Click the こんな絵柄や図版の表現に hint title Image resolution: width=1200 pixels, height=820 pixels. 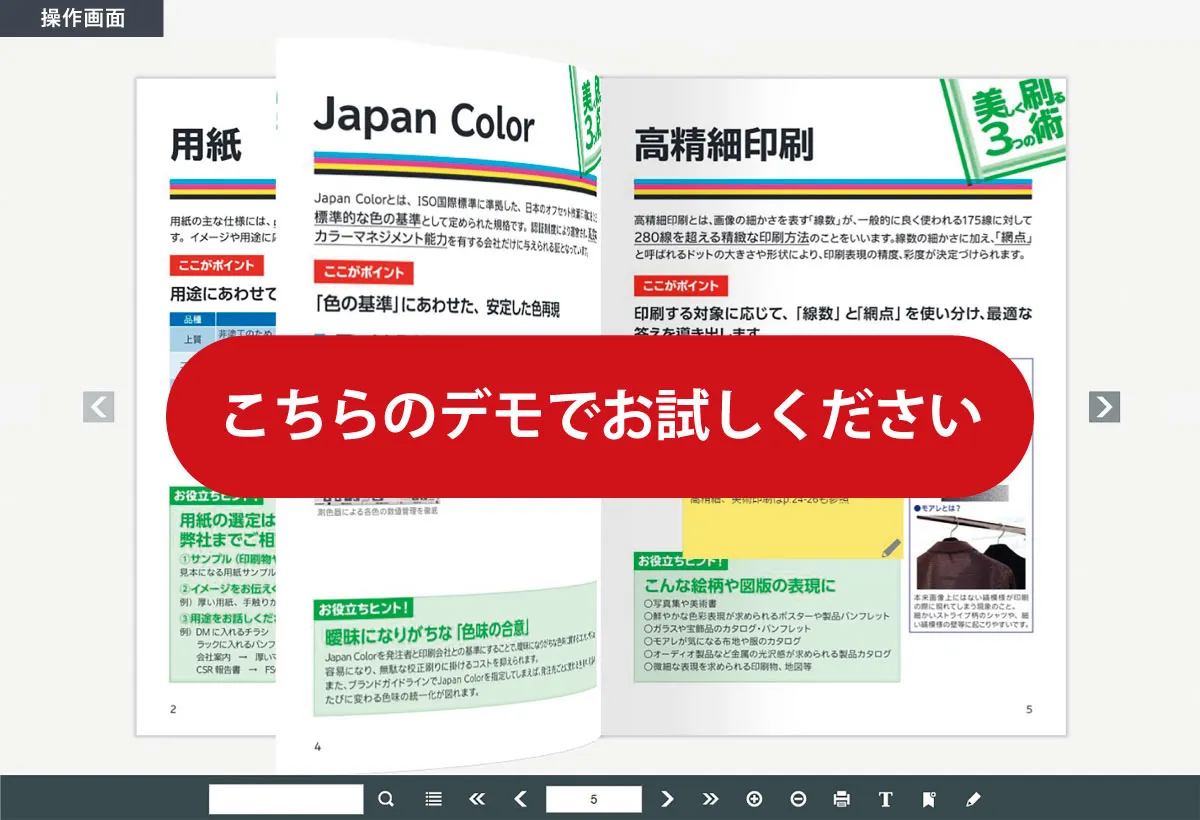click(x=740, y=585)
